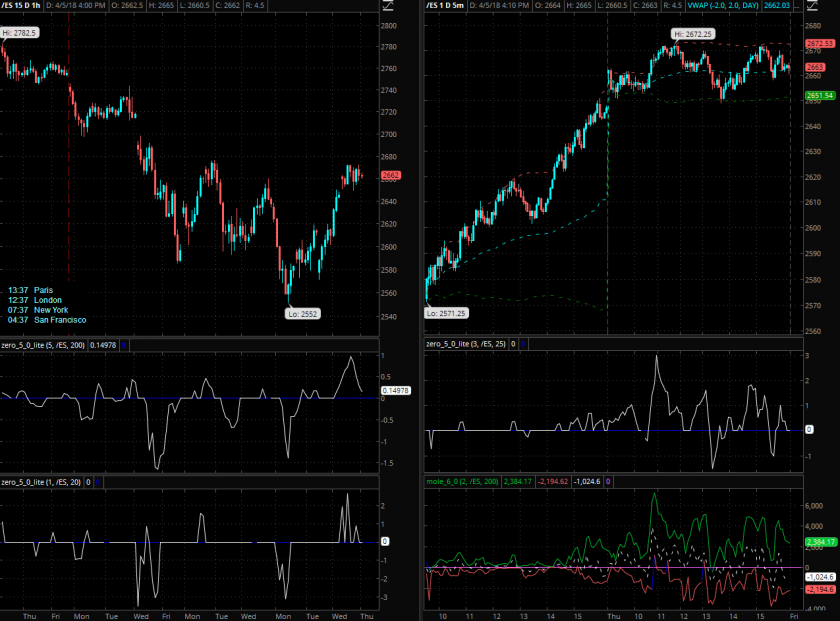
Task: Click the left chart's price-axis settings icon
Action: click(388, 6)
